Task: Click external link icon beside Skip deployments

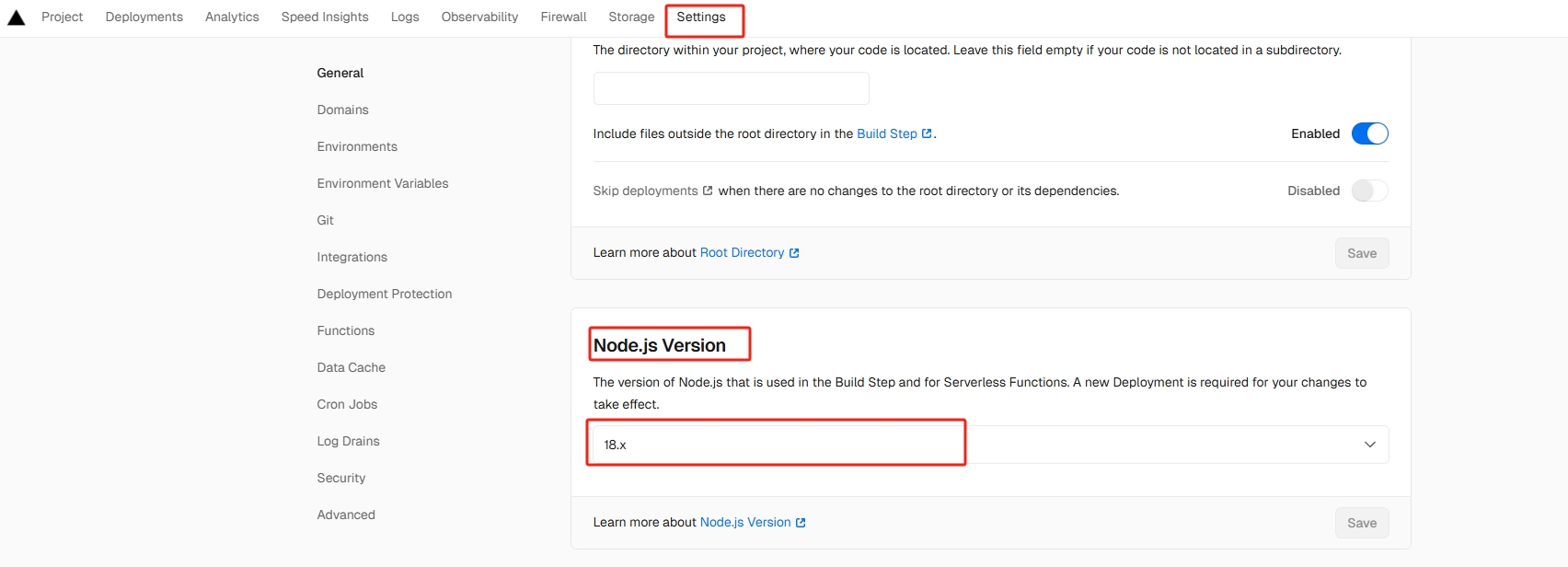Action: 708,191
